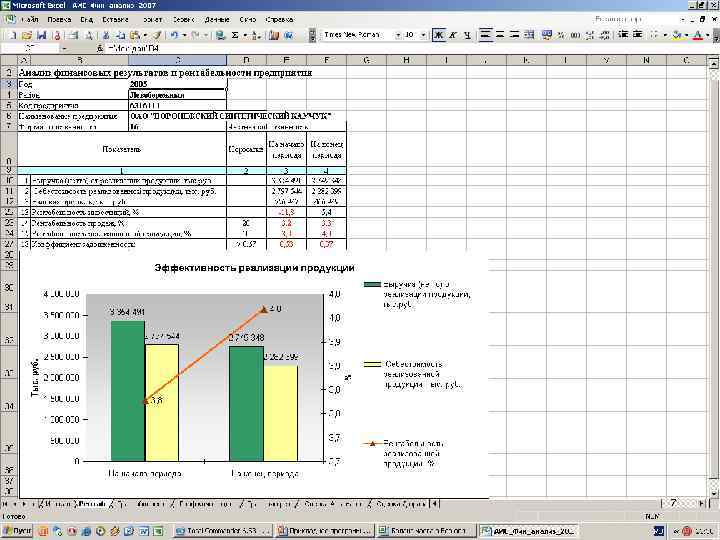Click the AutoSum sigma icon

click(x=235, y=35)
